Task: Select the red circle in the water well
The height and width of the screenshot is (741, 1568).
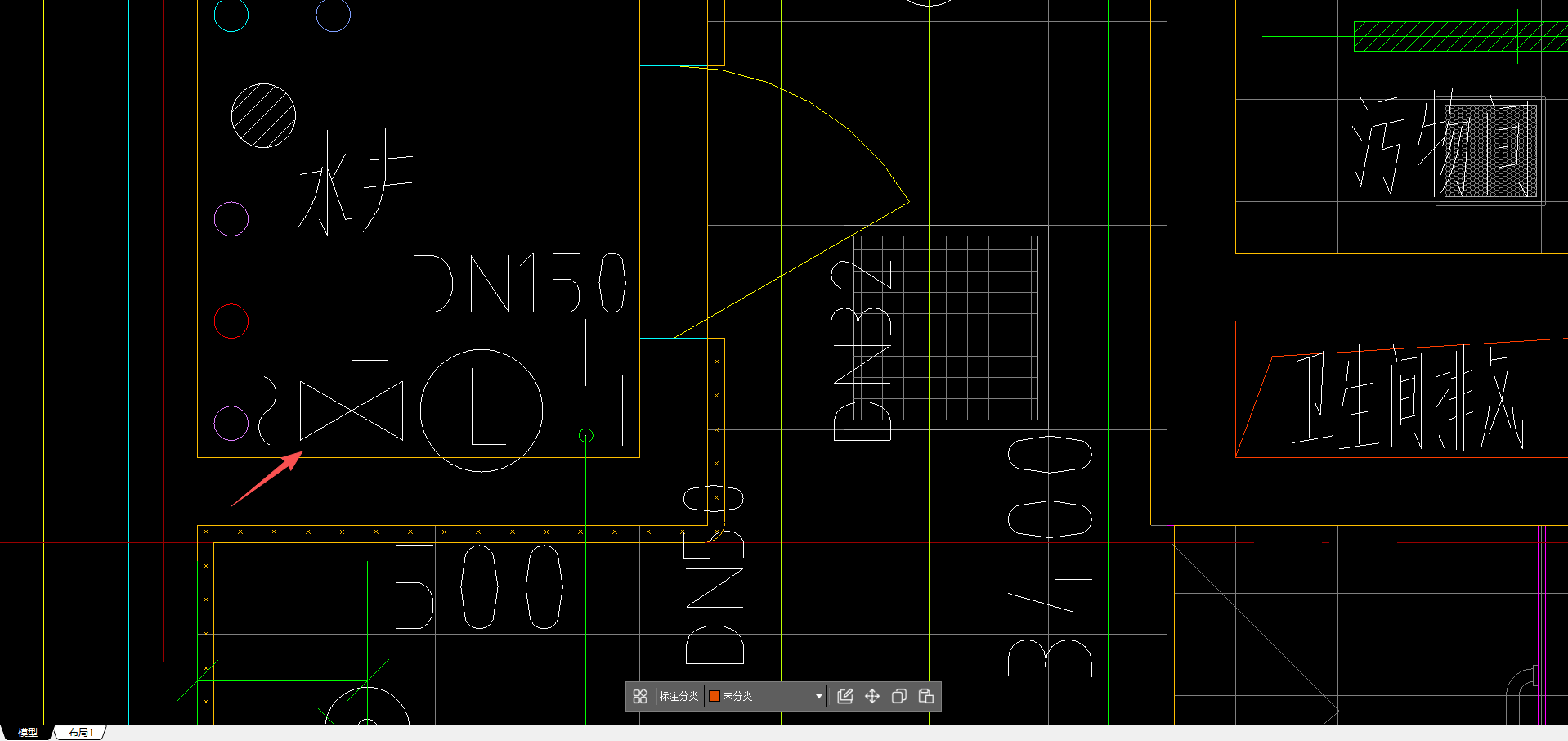Action: tap(231, 321)
